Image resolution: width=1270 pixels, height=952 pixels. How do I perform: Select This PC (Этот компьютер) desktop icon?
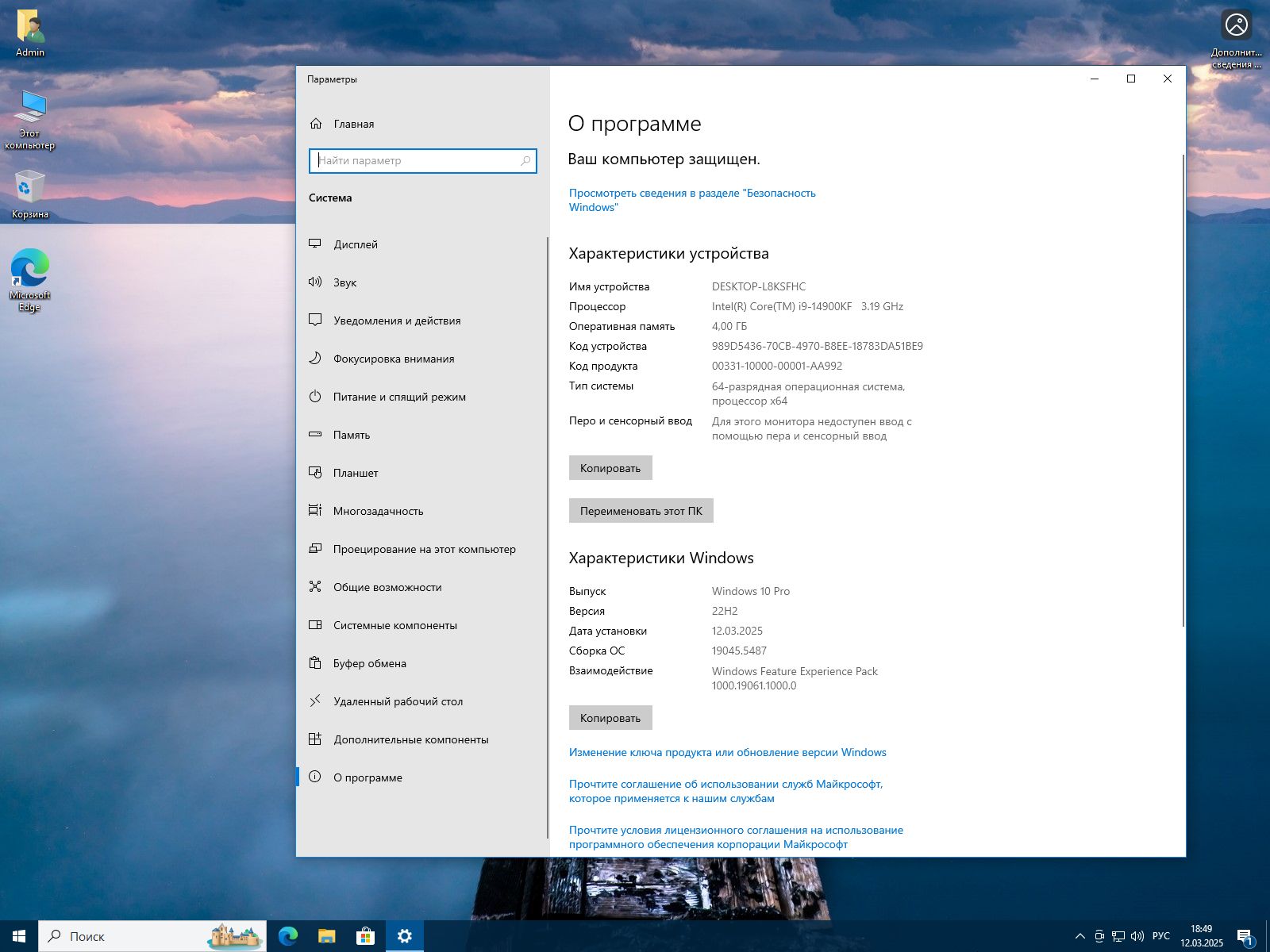tap(29, 119)
